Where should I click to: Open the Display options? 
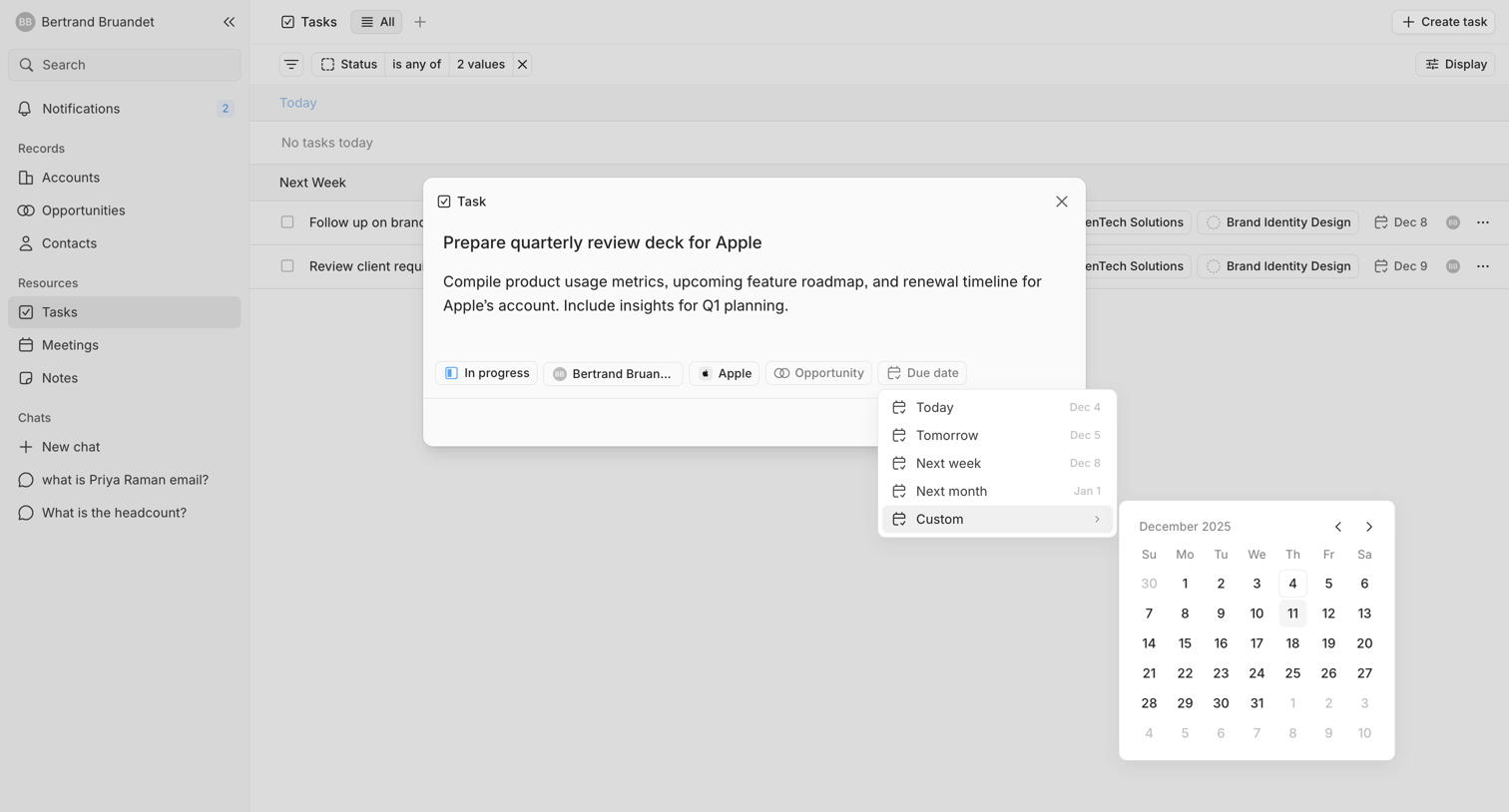(1455, 64)
